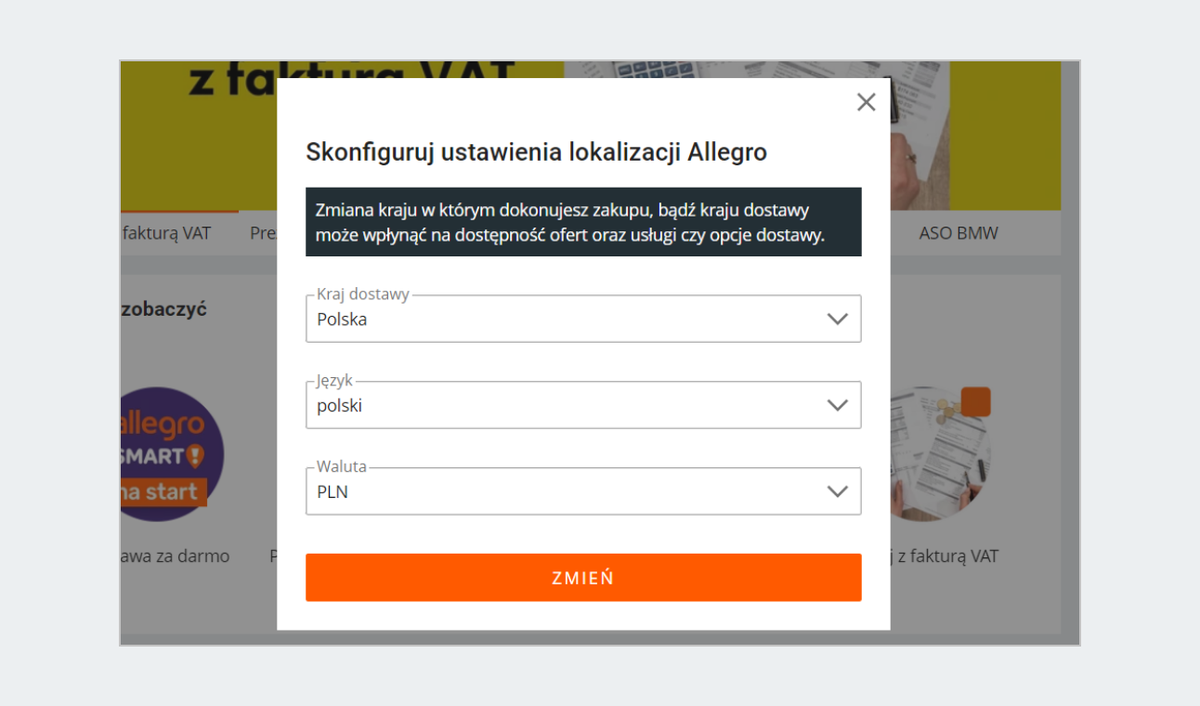Screen dimensions: 1200x706
Task: Click the 'zobaczyć' section heading
Action: point(165,309)
